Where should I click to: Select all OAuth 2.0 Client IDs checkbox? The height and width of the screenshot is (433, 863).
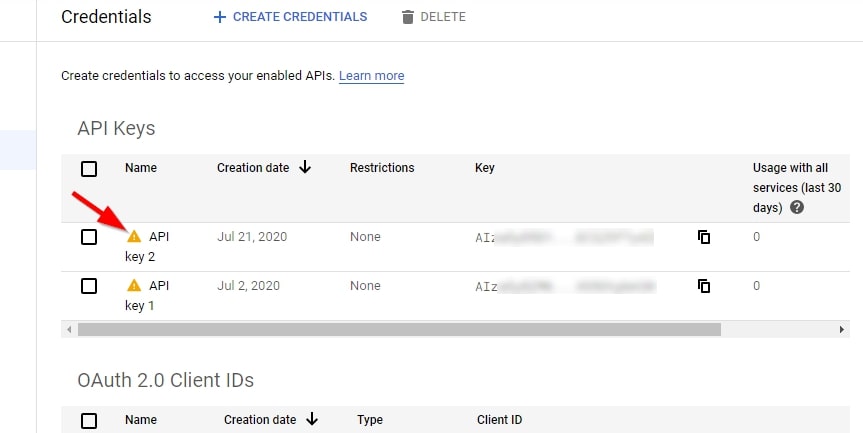(x=89, y=421)
